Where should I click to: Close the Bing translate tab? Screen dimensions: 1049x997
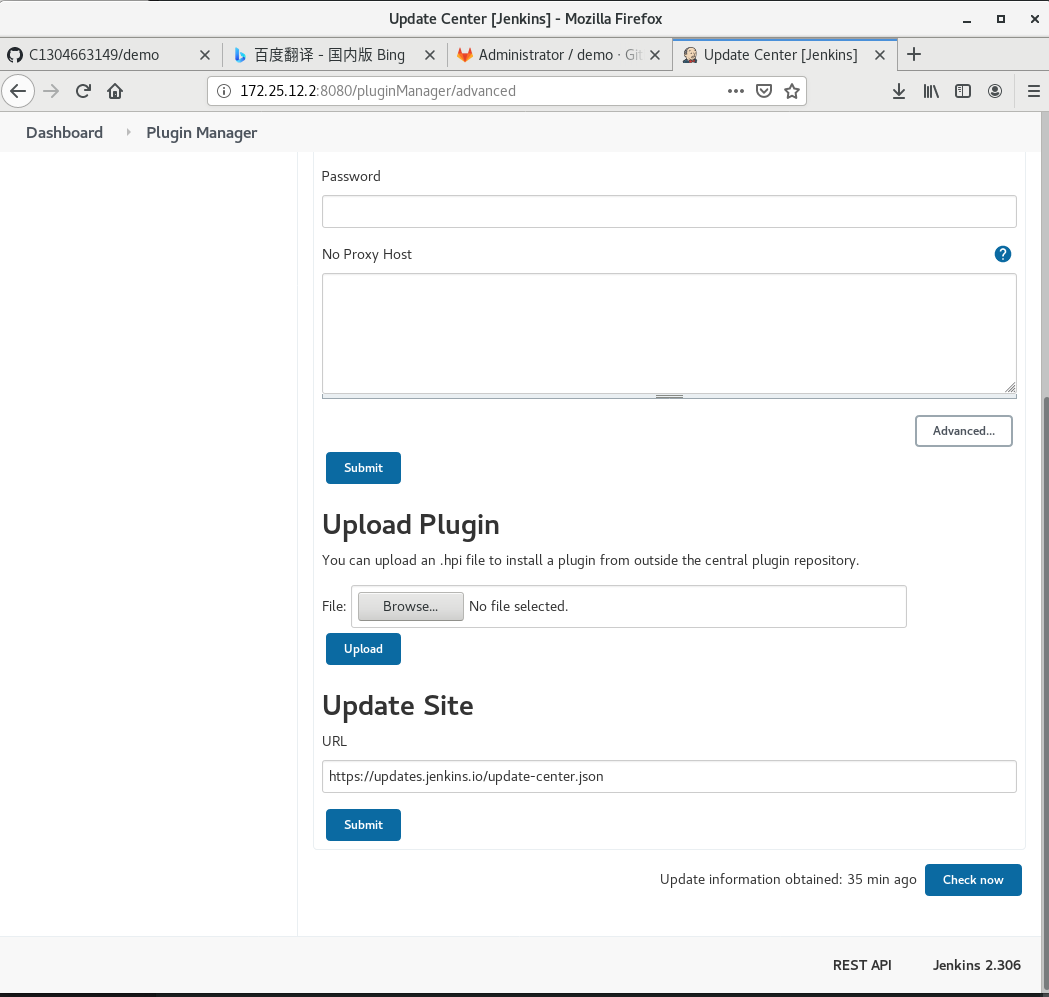[x=430, y=55]
